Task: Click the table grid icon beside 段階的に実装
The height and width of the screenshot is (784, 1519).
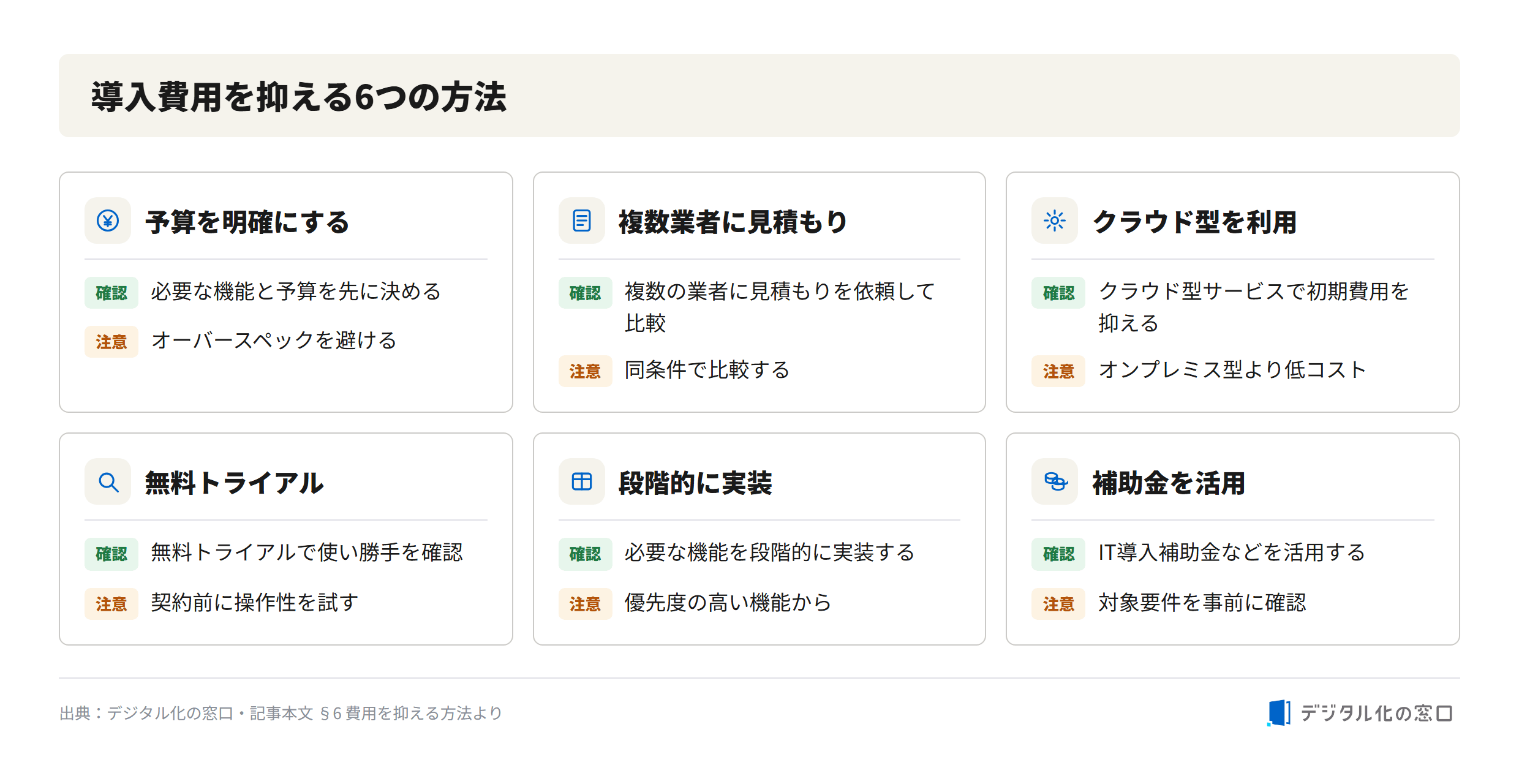Action: click(x=581, y=481)
